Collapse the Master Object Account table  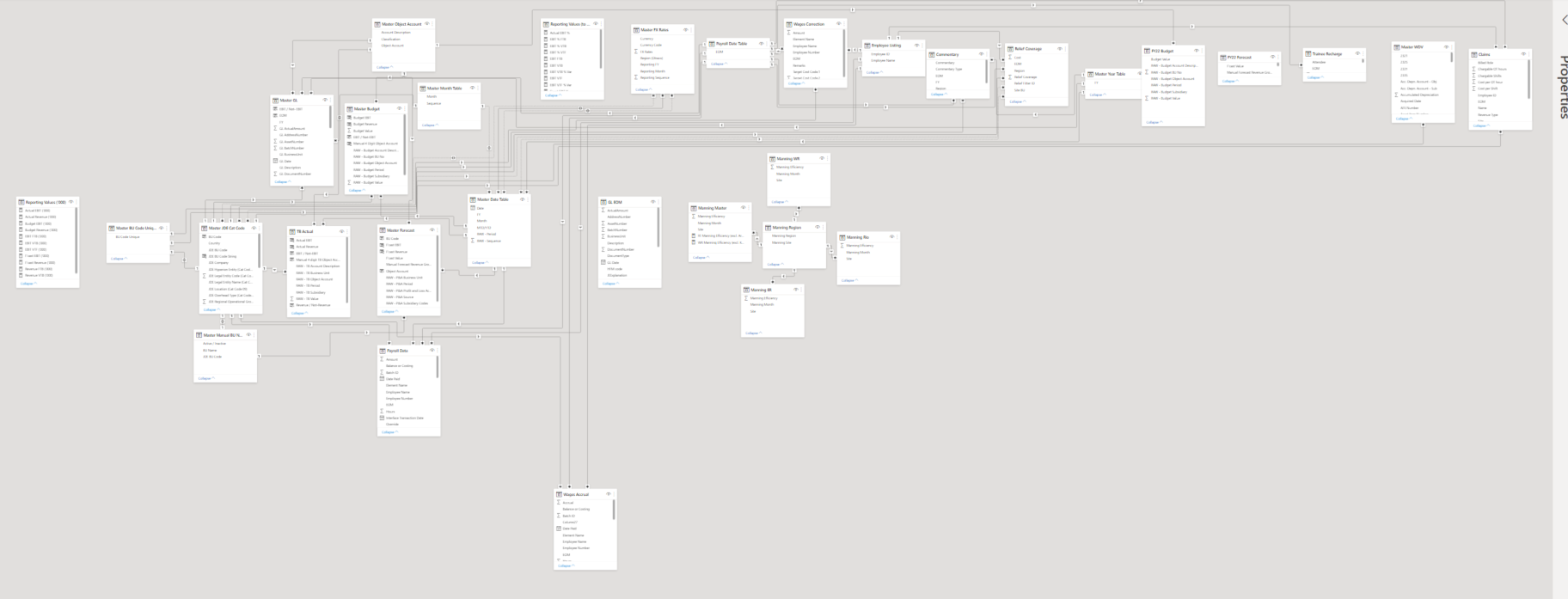point(383,67)
